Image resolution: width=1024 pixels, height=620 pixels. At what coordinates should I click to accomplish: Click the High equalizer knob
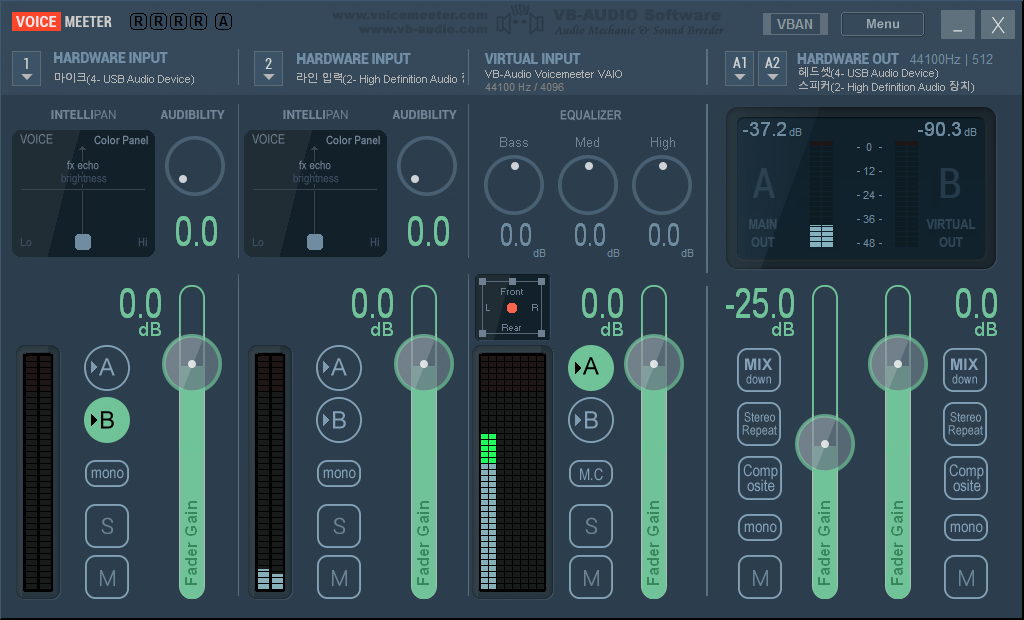662,185
